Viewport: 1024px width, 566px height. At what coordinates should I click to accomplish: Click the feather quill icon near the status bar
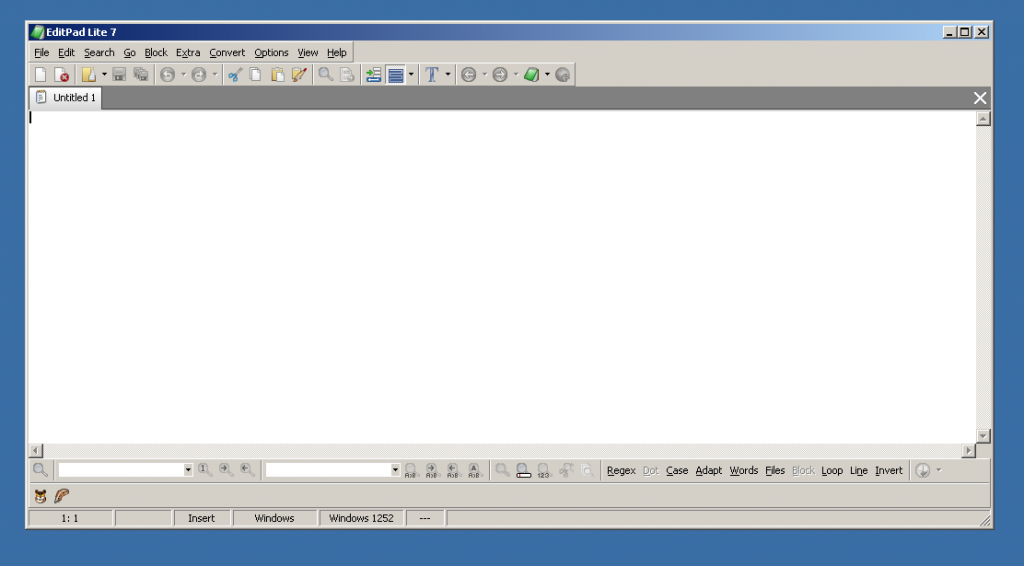coord(61,496)
